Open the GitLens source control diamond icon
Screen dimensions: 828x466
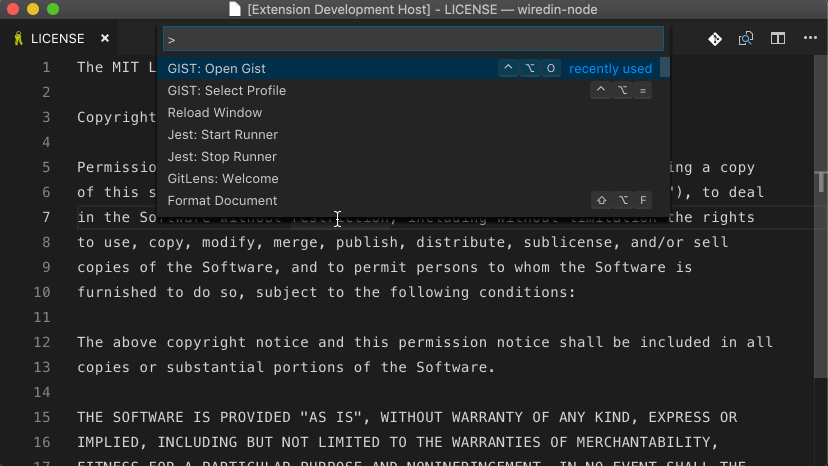point(715,39)
